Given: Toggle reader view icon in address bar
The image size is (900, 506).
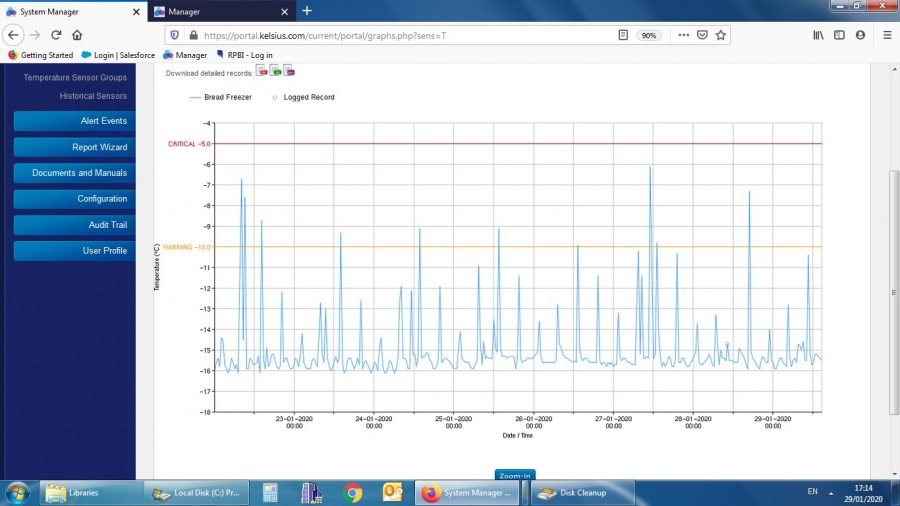Looking at the screenshot, I should (x=623, y=35).
